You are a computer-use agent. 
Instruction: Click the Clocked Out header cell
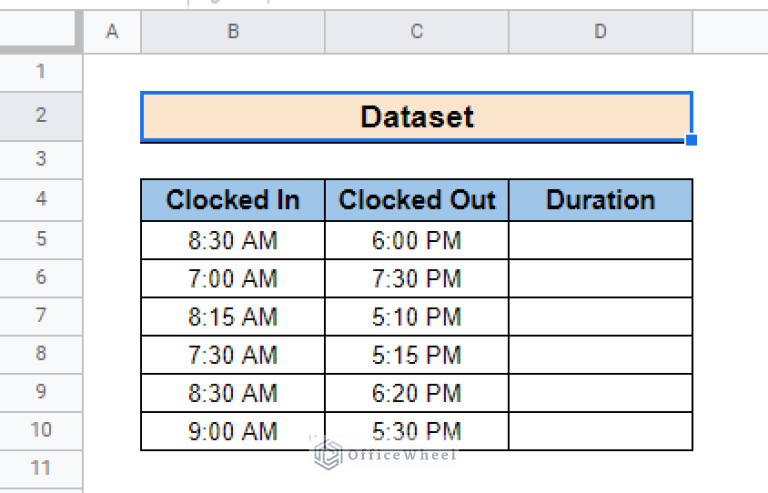(416, 200)
